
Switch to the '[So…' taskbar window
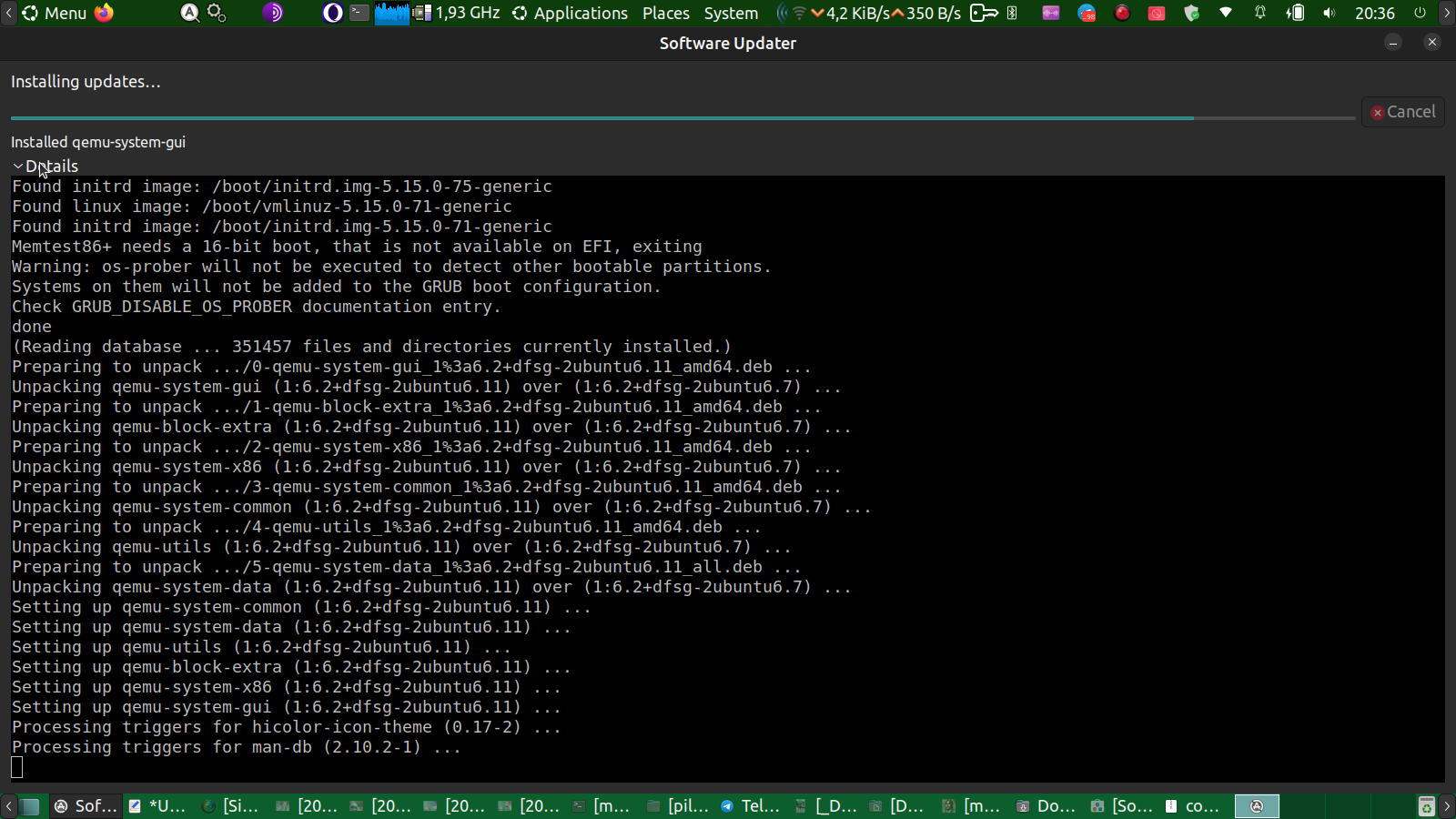click(1121, 806)
